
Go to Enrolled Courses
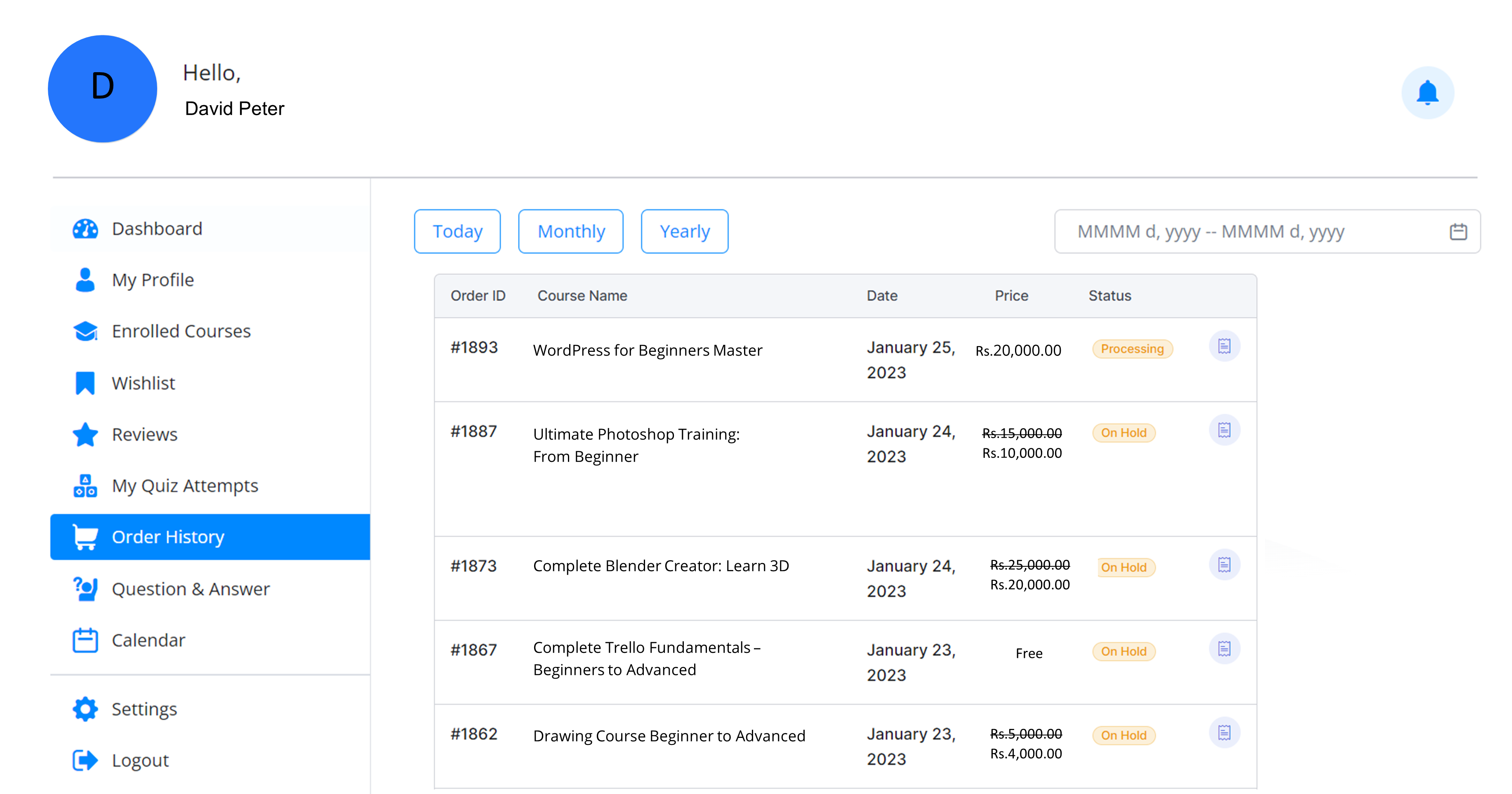(181, 332)
